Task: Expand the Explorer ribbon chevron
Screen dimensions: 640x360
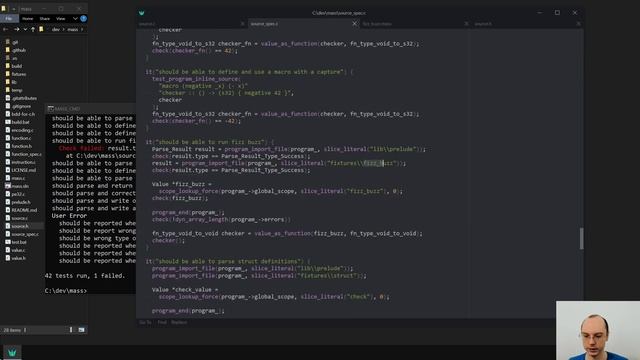Action: tap(75, 19)
